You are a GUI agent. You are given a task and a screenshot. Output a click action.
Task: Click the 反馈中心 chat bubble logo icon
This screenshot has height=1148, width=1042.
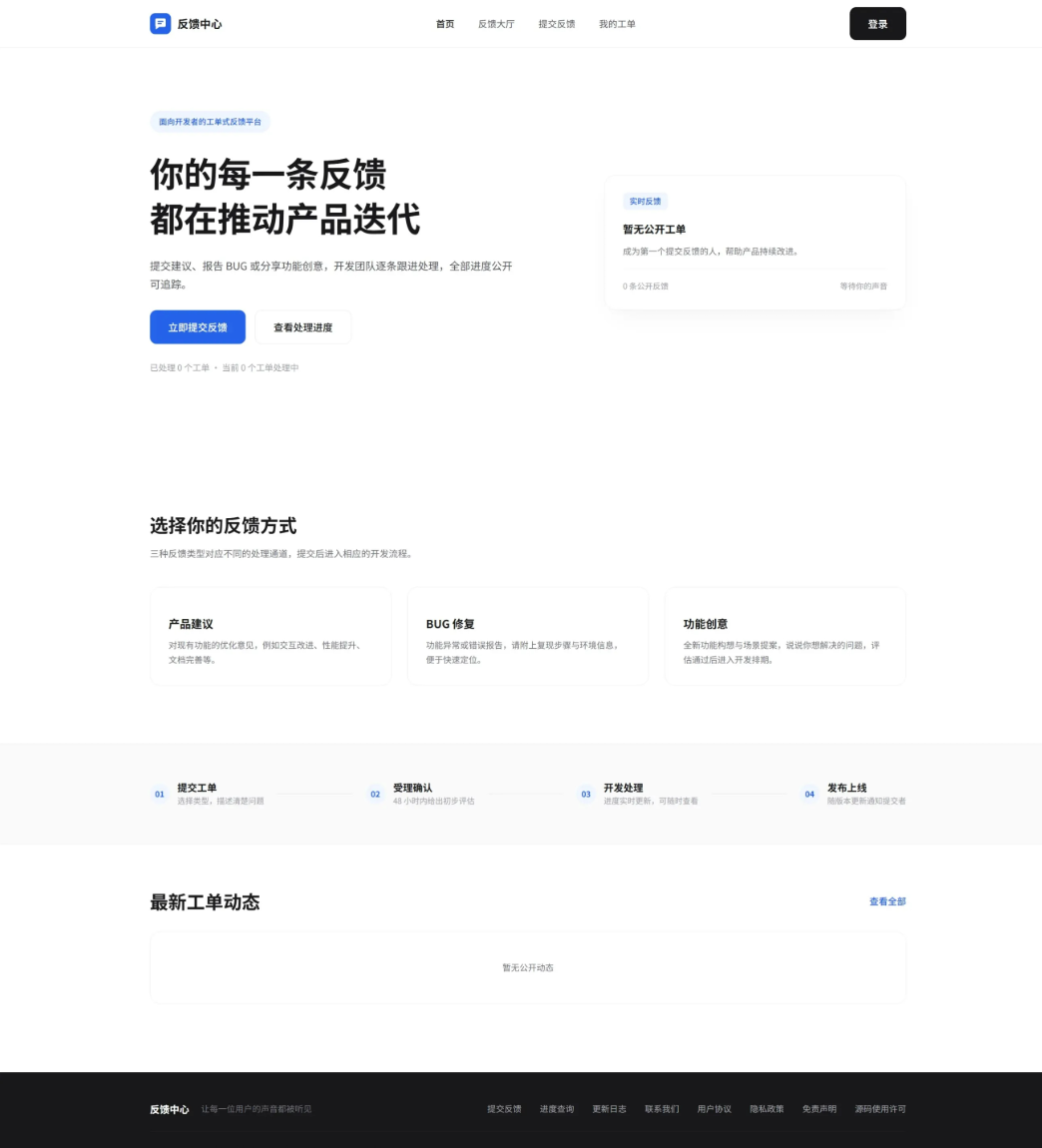[161, 23]
